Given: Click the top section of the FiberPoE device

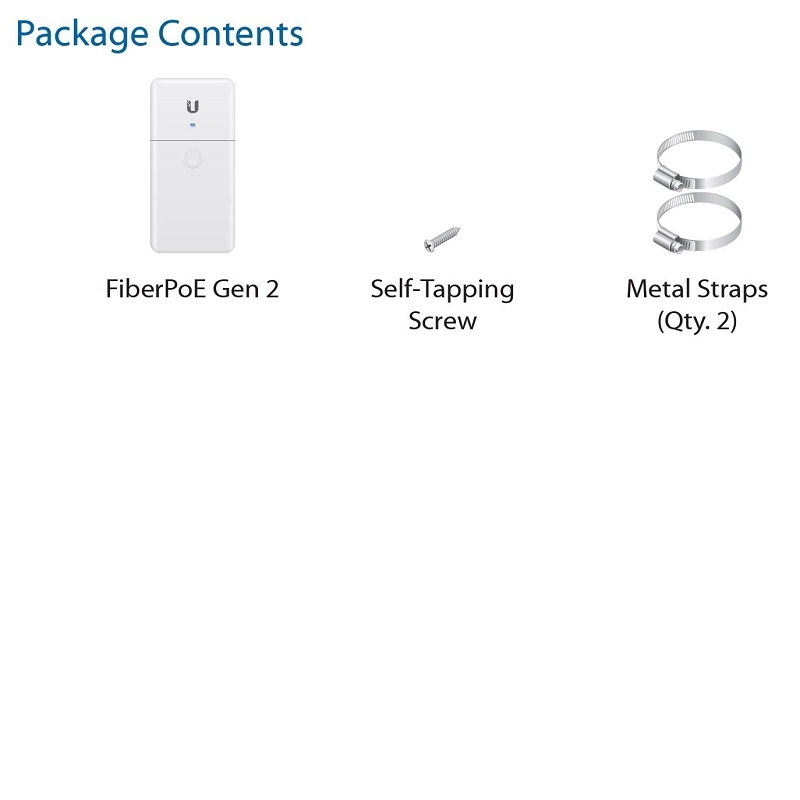Looking at the screenshot, I should pos(192,109).
